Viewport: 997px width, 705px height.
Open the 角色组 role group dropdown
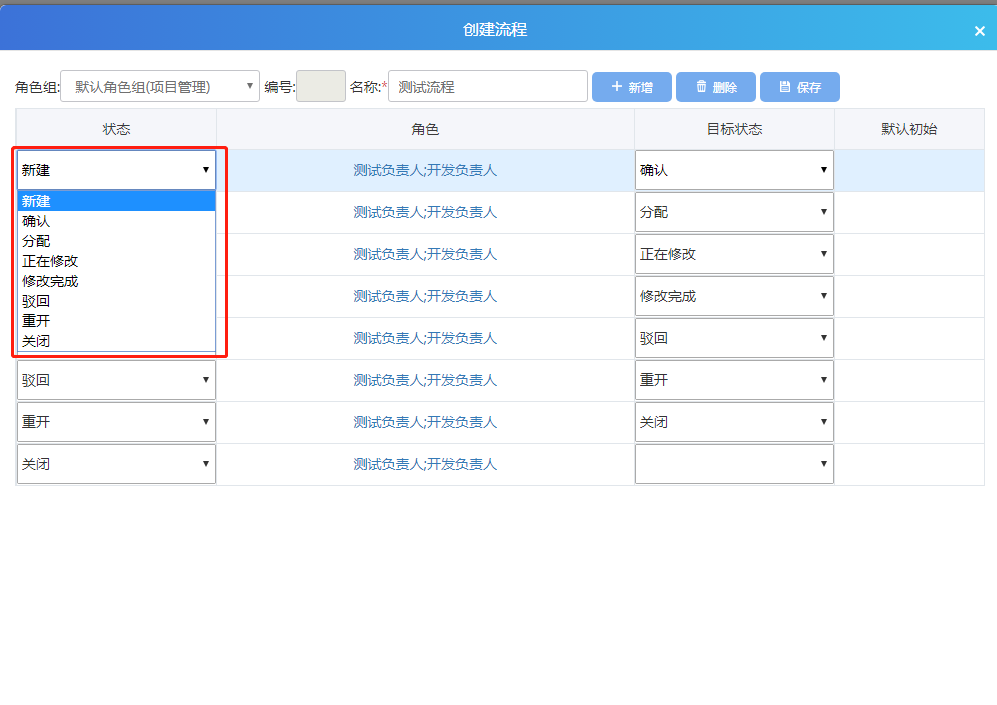click(160, 87)
